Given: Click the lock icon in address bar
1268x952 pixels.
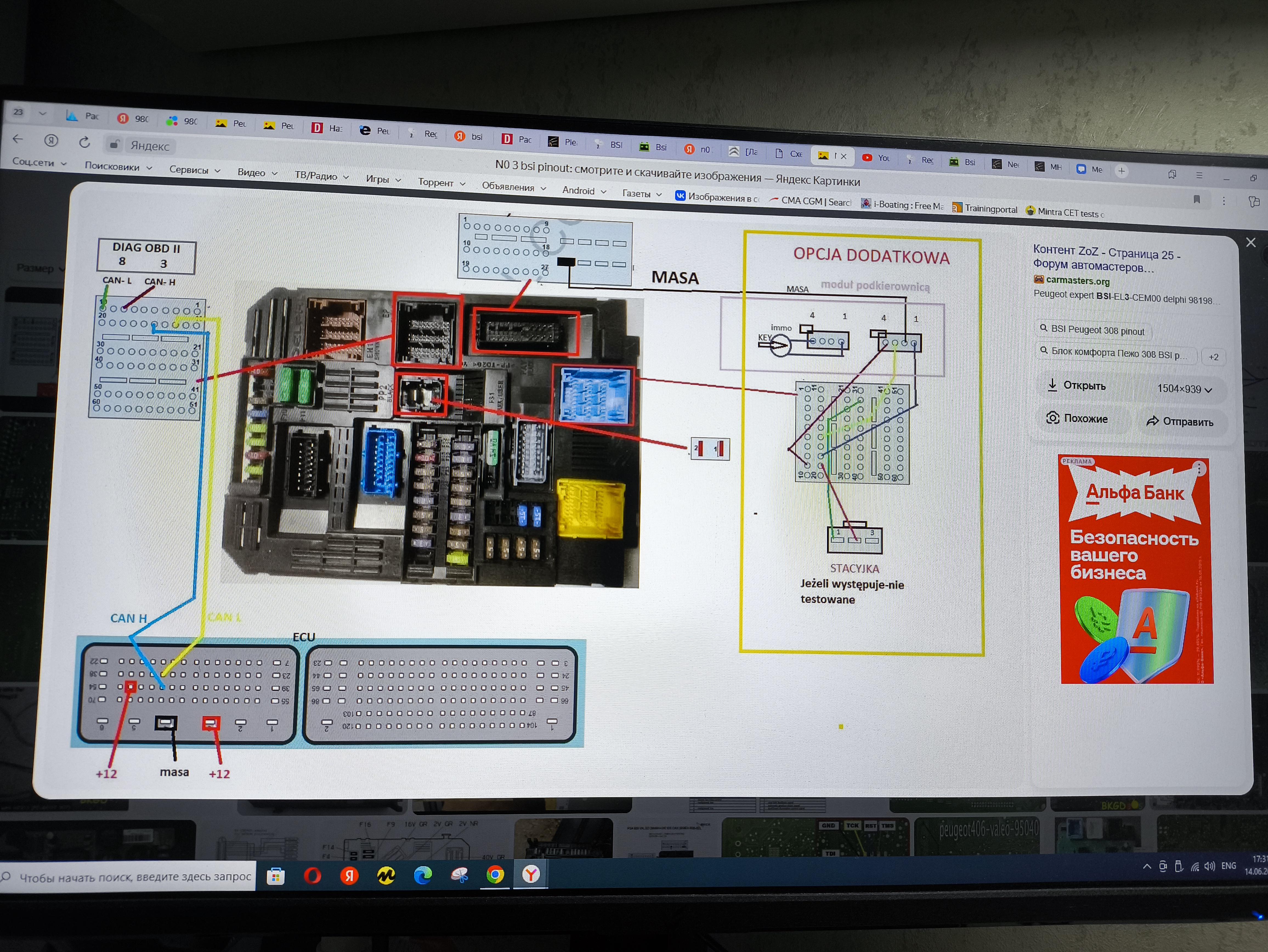Looking at the screenshot, I should click(115, 144).
